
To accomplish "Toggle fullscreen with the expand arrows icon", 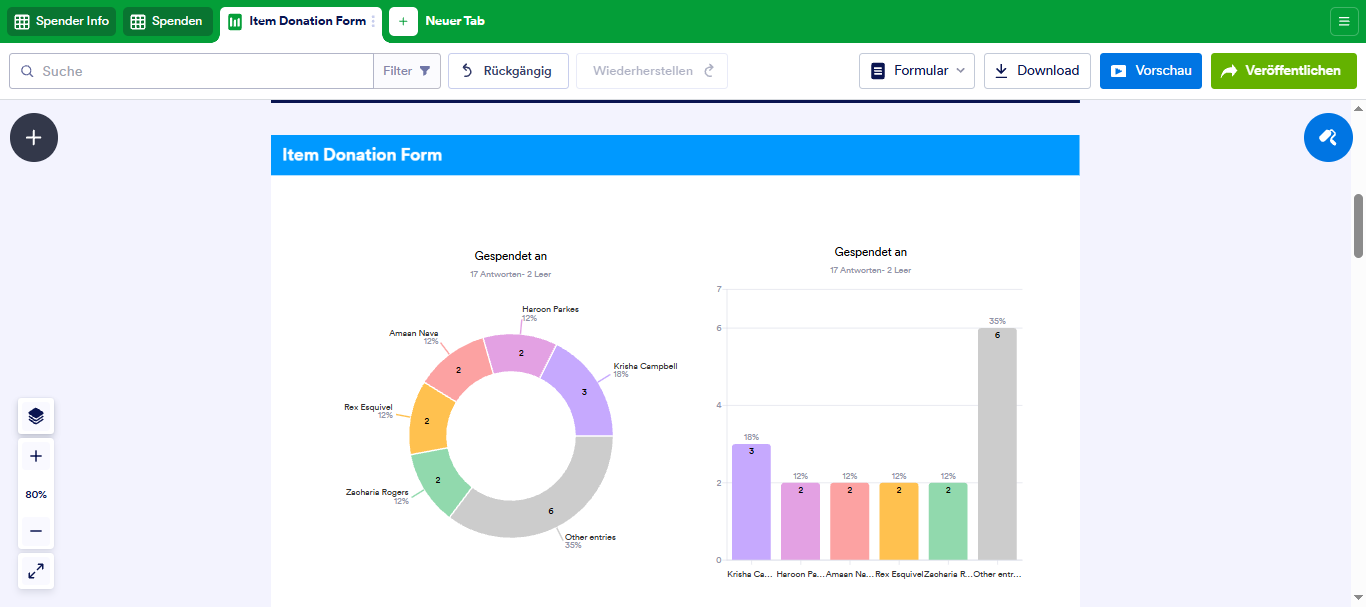I will click(x=36, y=571).
